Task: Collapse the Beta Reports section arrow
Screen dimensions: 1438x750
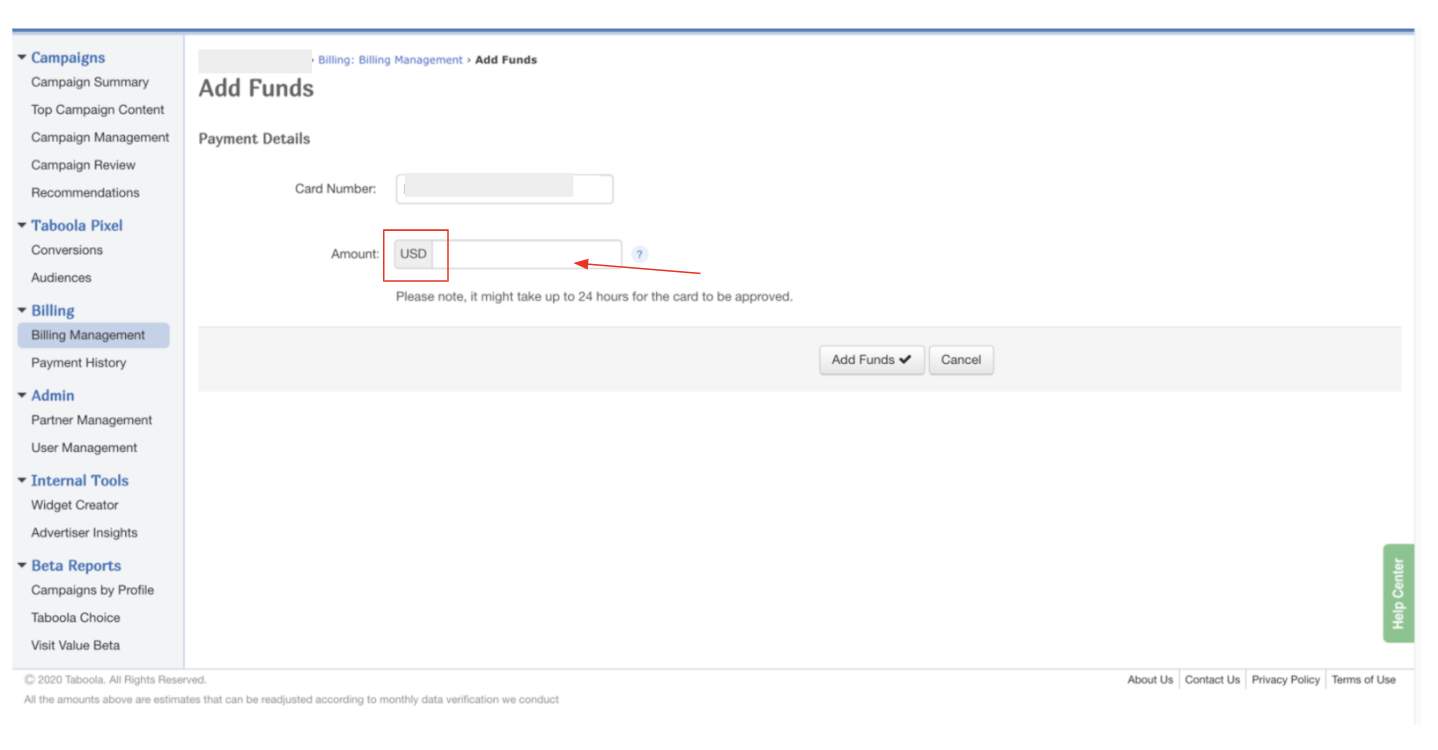Action: [22, 565]
